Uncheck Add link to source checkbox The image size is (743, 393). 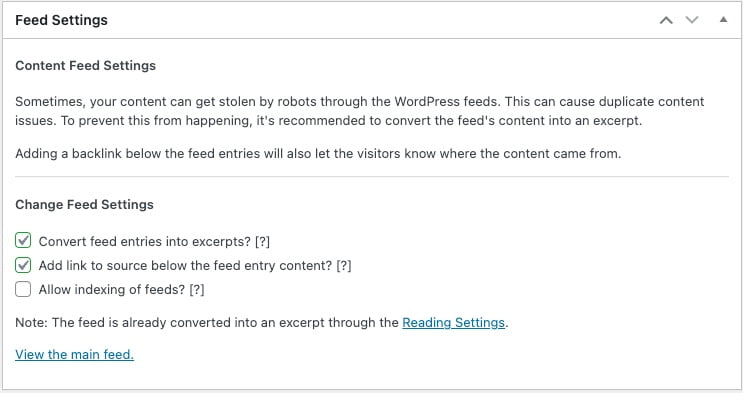(x=23, y=265)
